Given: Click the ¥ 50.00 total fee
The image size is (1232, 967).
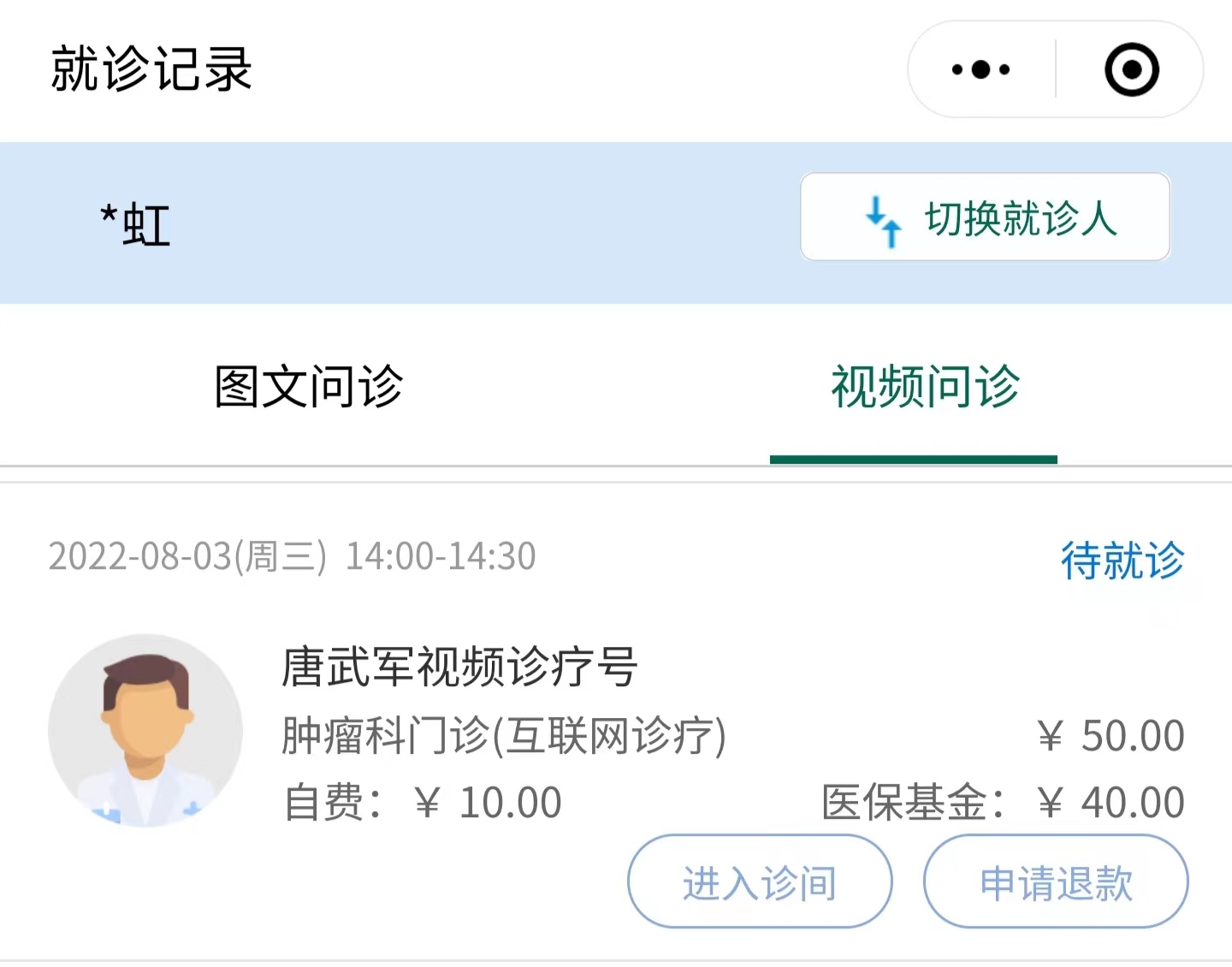Looking at the screenshot, I should pyautogui.click(x=1111, y=735).
